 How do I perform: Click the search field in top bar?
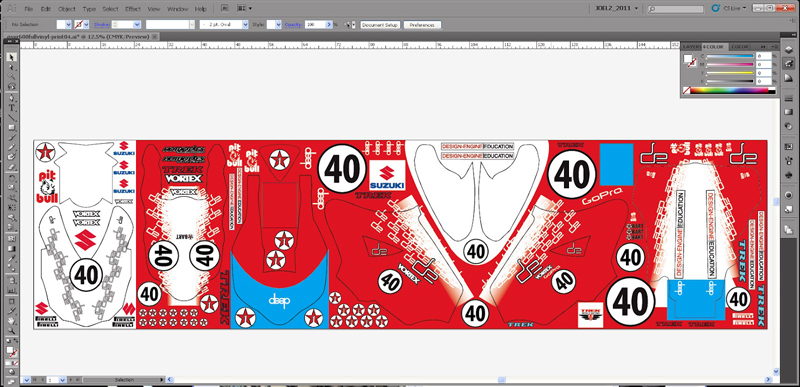(x=676, y=9)
